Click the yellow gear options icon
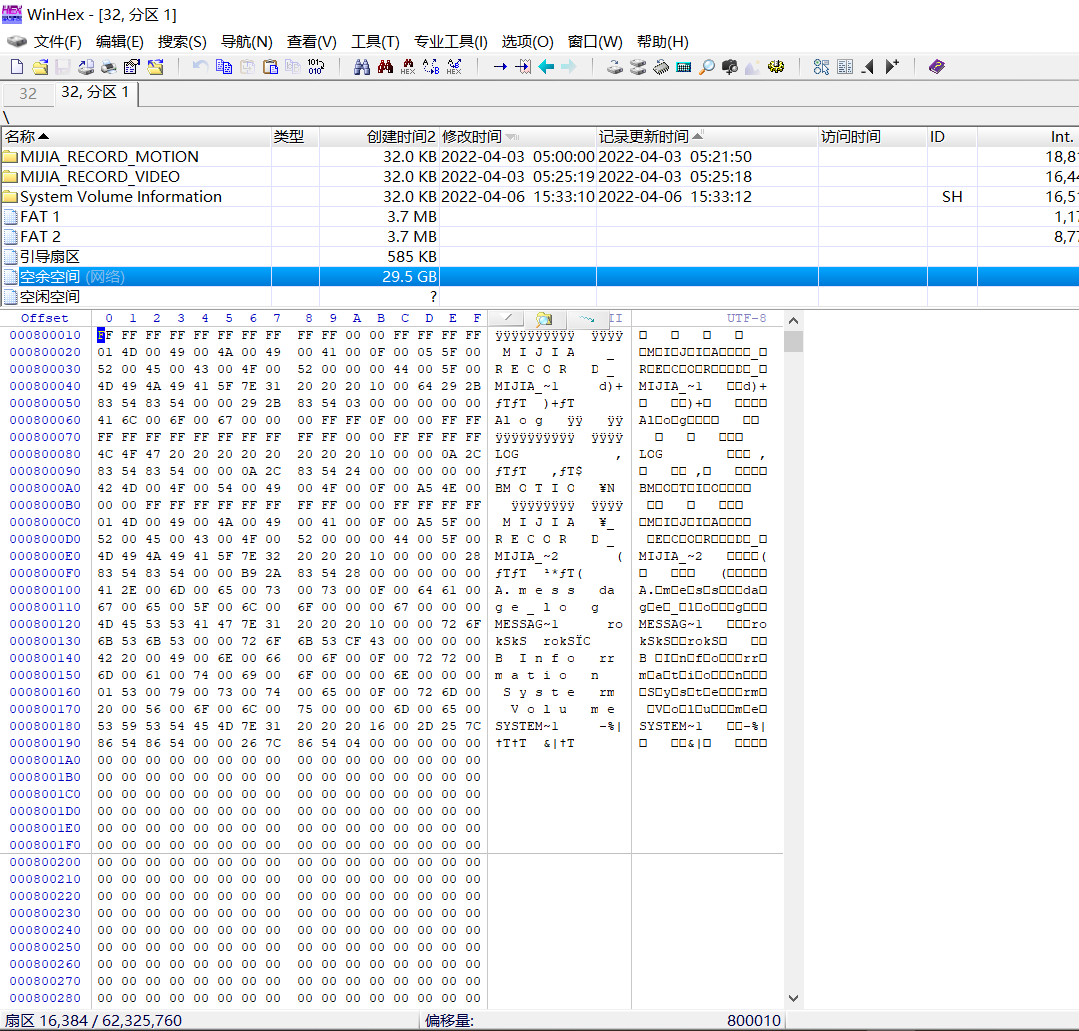The height and width of the screenshot is (1031, 1079). click(776, 67)
